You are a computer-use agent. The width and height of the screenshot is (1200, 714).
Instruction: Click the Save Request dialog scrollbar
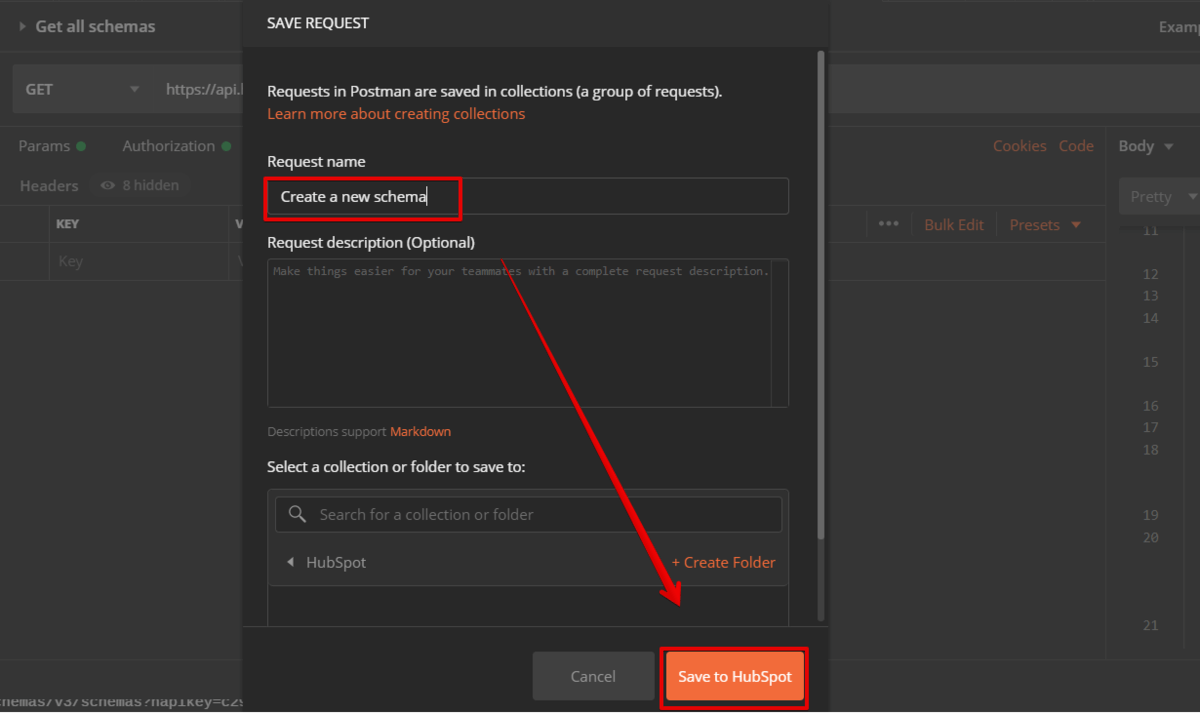[821, 300]
